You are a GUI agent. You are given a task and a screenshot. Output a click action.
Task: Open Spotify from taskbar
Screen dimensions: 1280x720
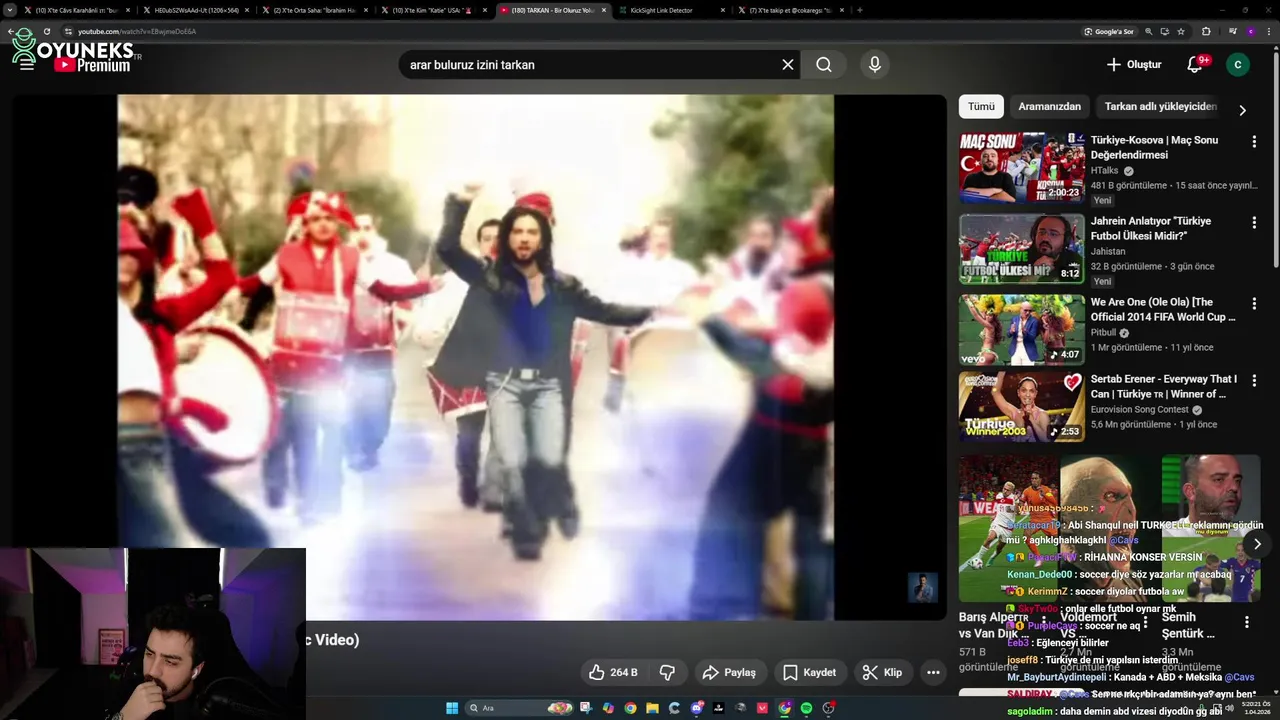click(806, 708)
